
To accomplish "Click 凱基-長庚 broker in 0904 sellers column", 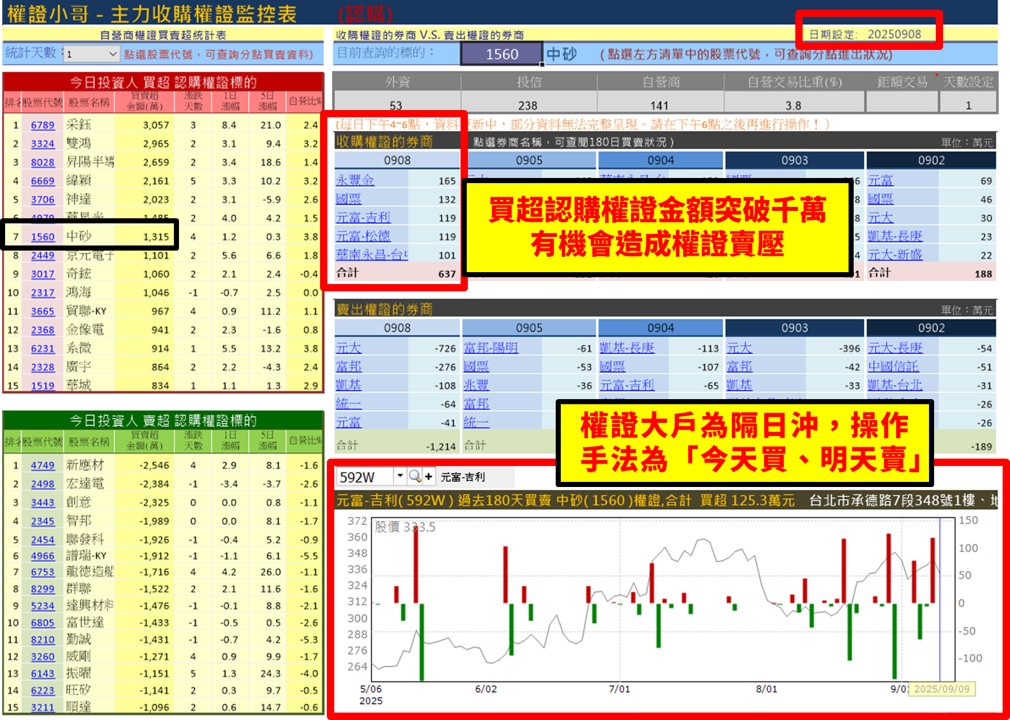I will tap(627, 348).
